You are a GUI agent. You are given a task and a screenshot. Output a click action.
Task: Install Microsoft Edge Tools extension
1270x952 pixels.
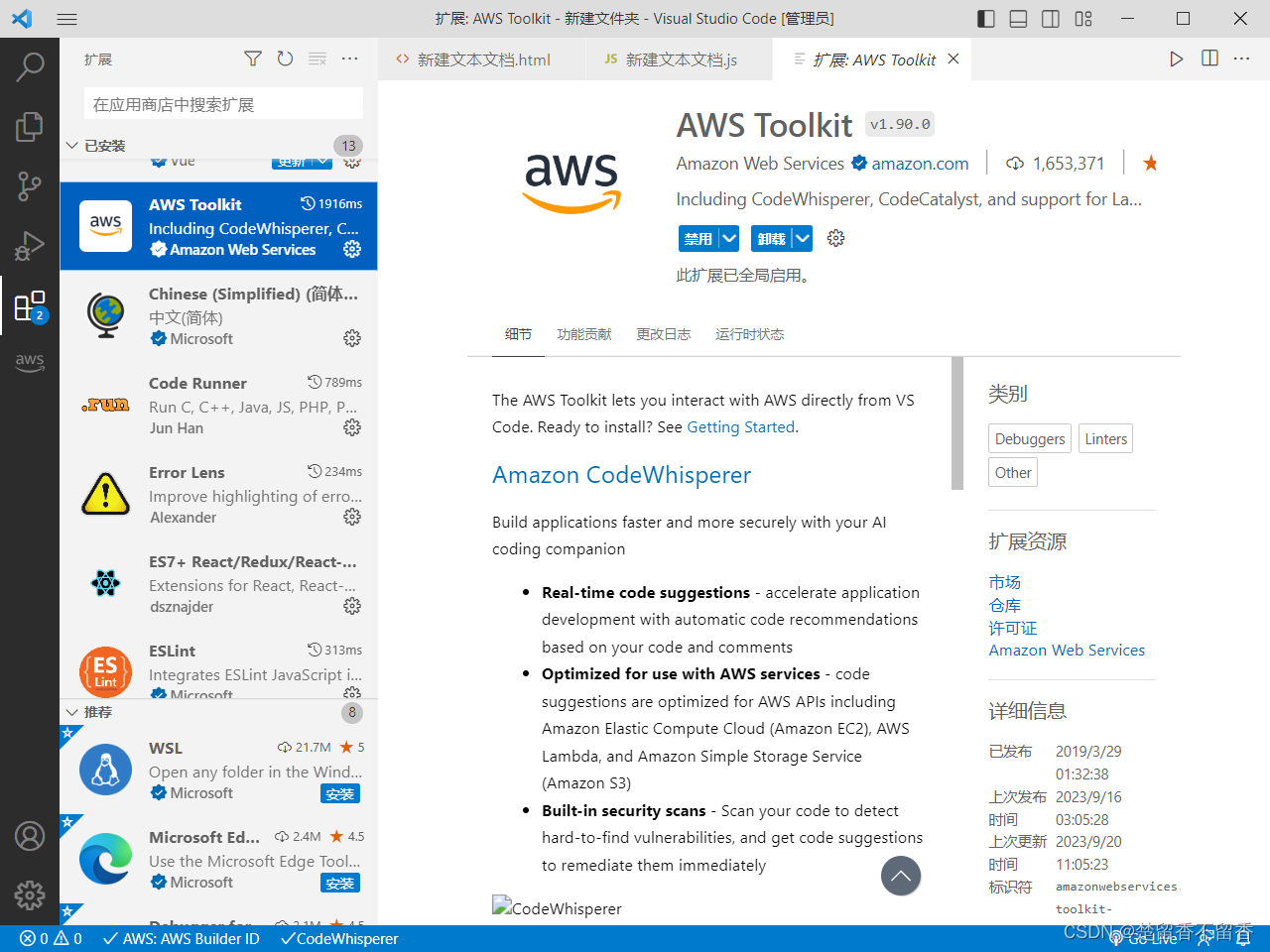tap(339, 883)
